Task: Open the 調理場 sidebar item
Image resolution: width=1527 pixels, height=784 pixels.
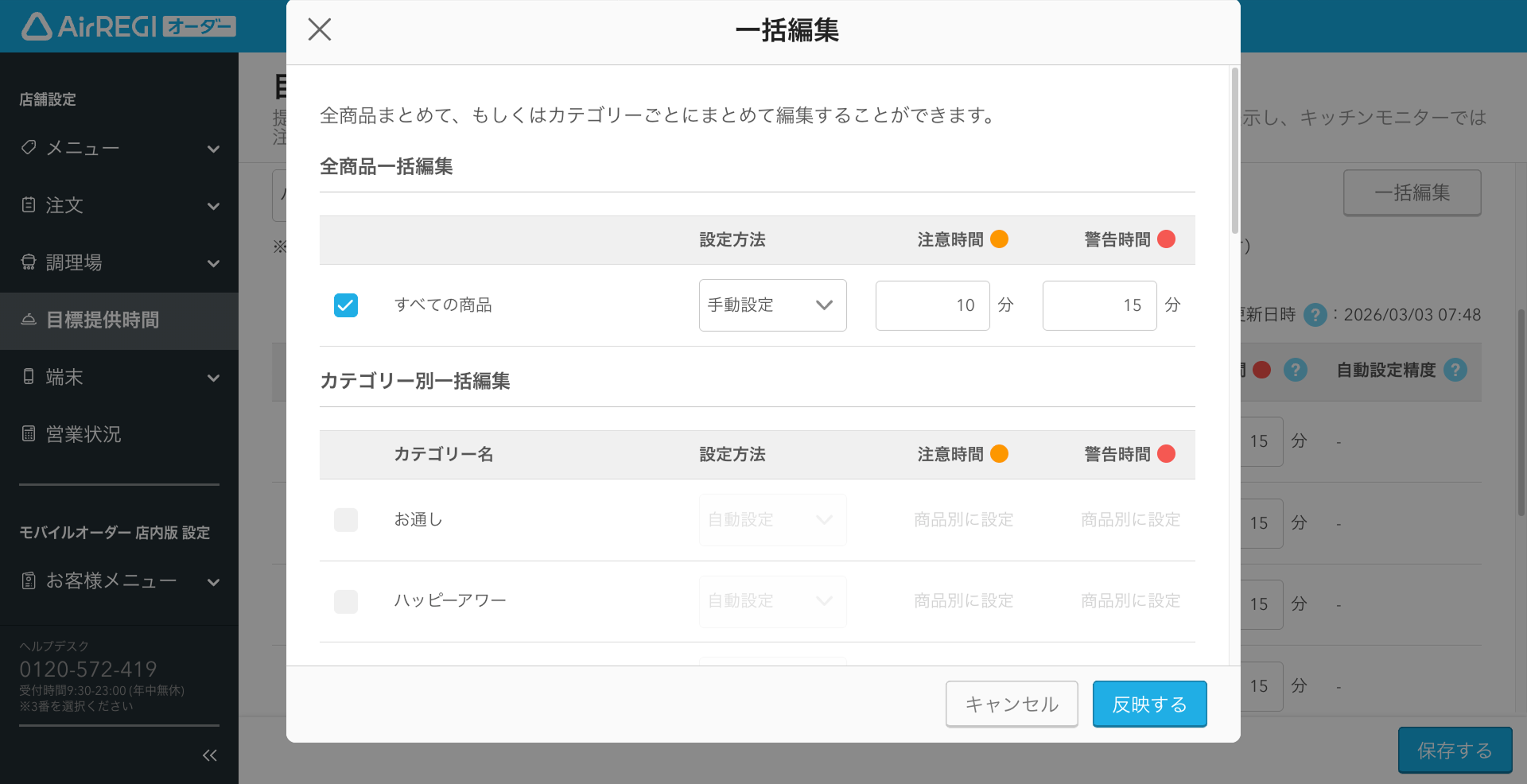Action: [119, 263]
